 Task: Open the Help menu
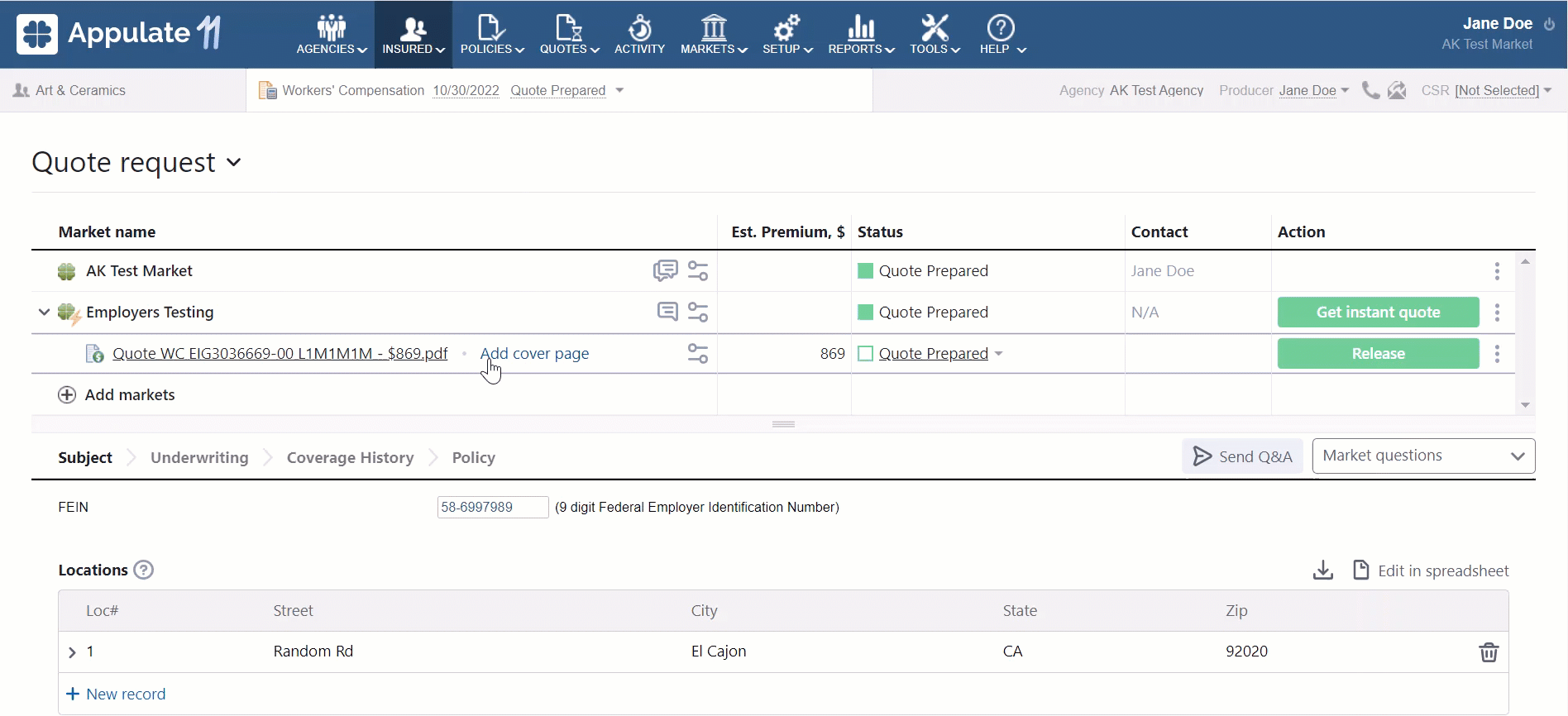tap(1002, 35)
